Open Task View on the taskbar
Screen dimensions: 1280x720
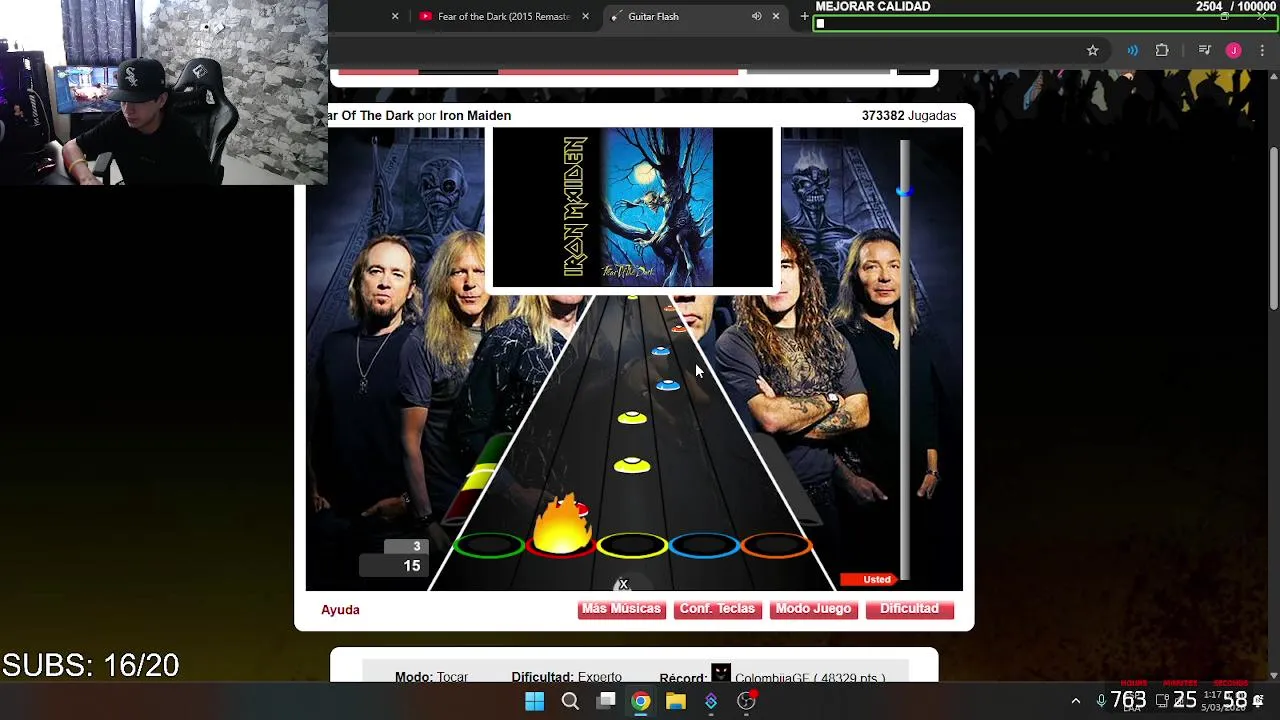click(x=606, y=701)
